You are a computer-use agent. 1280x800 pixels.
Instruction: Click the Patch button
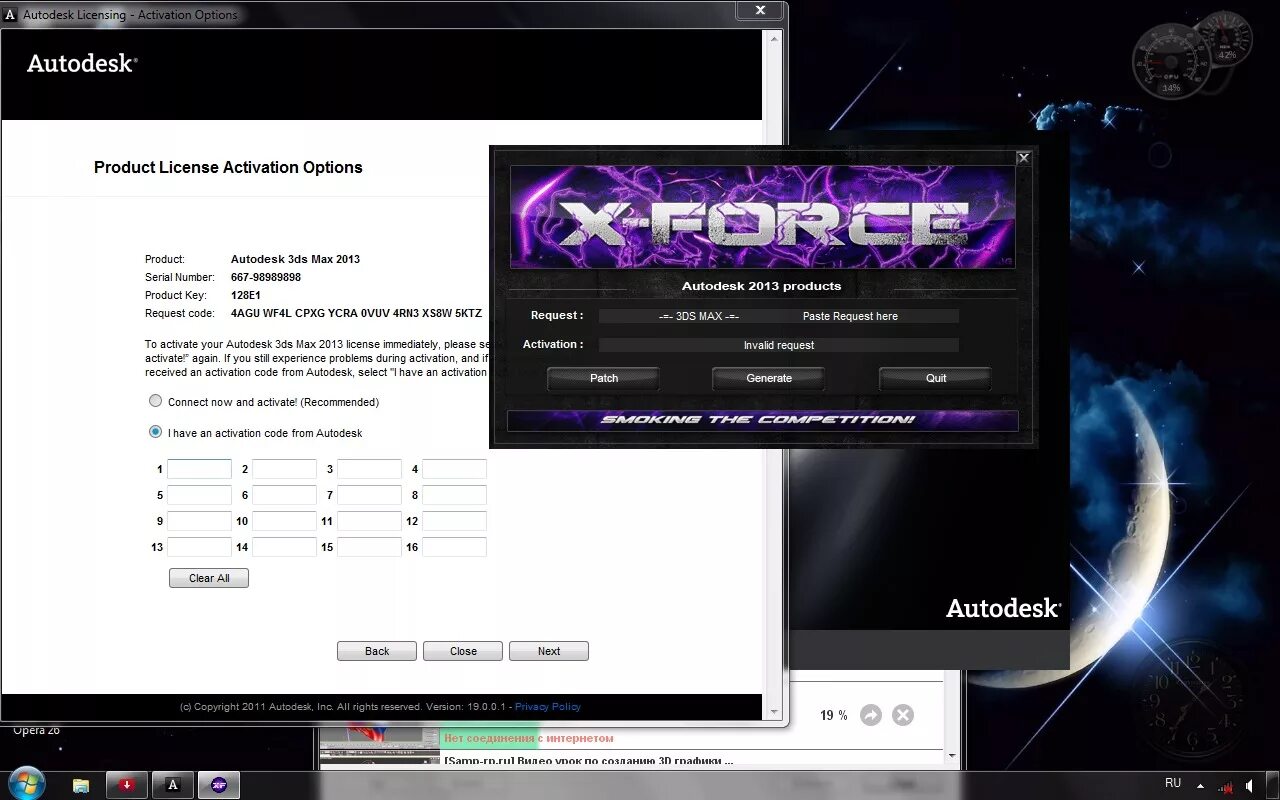pos(604,378)
